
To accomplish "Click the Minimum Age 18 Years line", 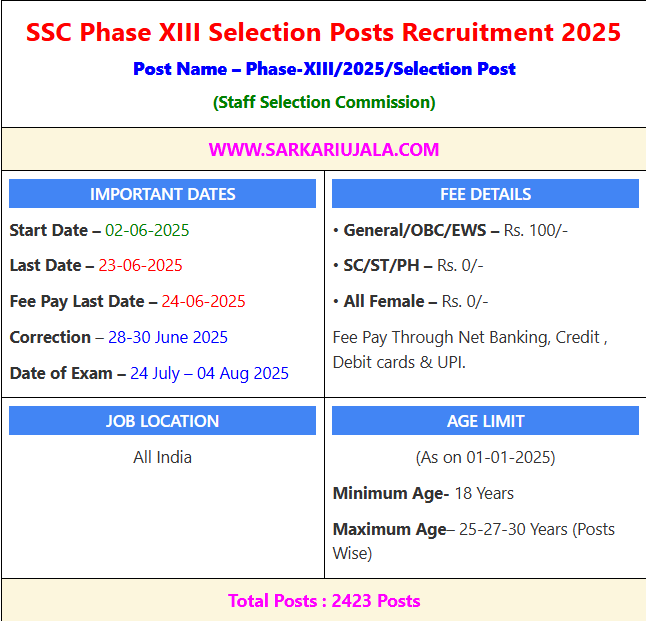I will pos(423,493).
